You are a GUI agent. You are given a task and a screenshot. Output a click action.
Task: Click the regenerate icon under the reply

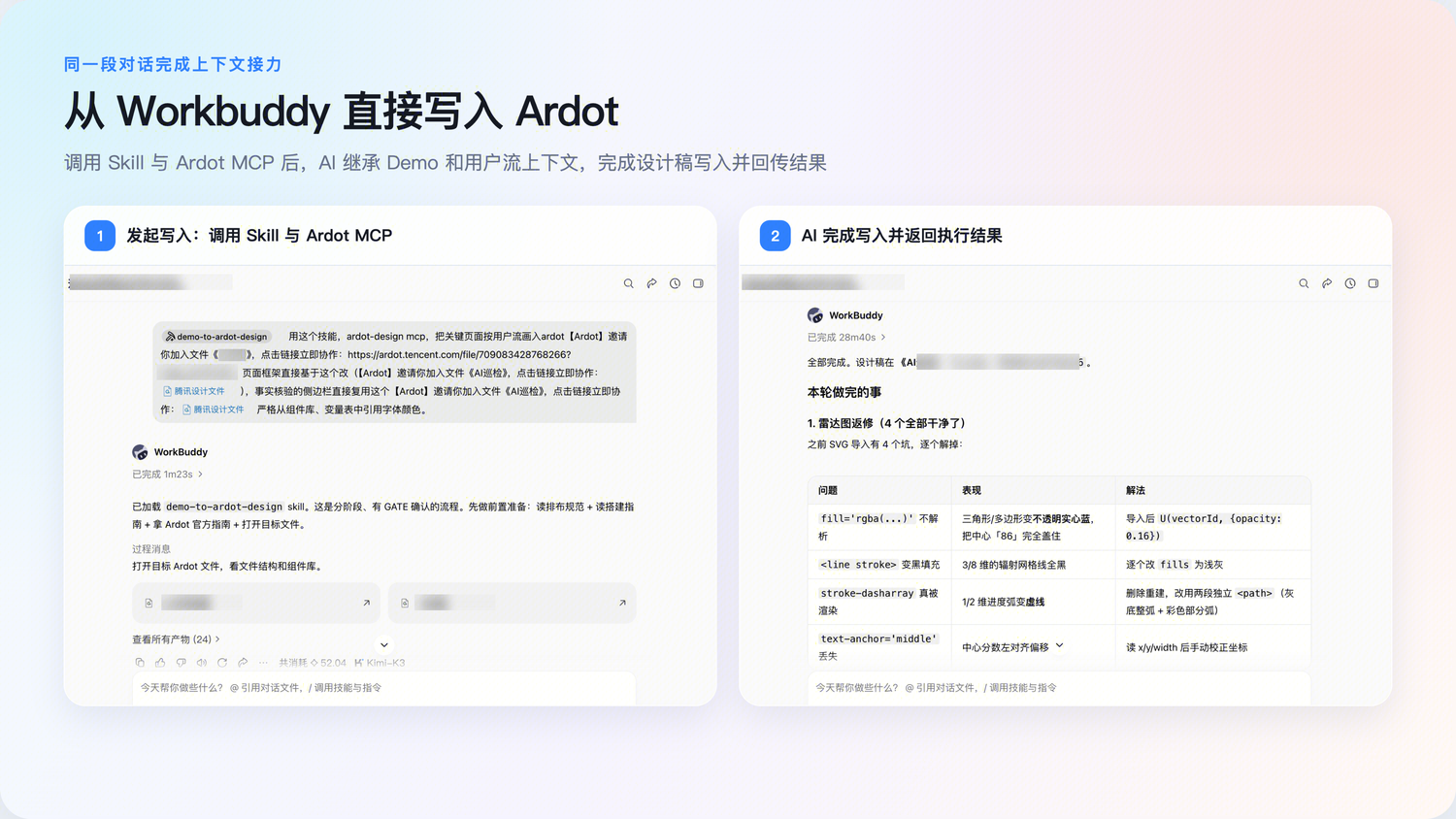(222, 663)
